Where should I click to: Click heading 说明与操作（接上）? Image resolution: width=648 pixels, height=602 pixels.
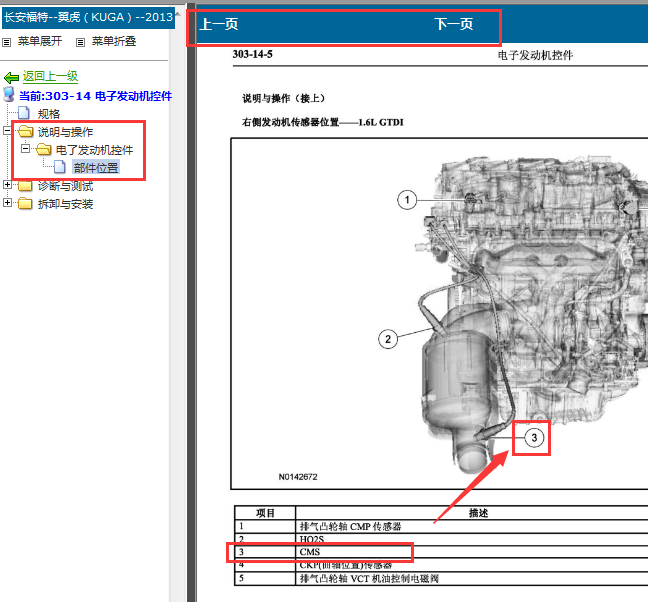[x=284, y=98]
